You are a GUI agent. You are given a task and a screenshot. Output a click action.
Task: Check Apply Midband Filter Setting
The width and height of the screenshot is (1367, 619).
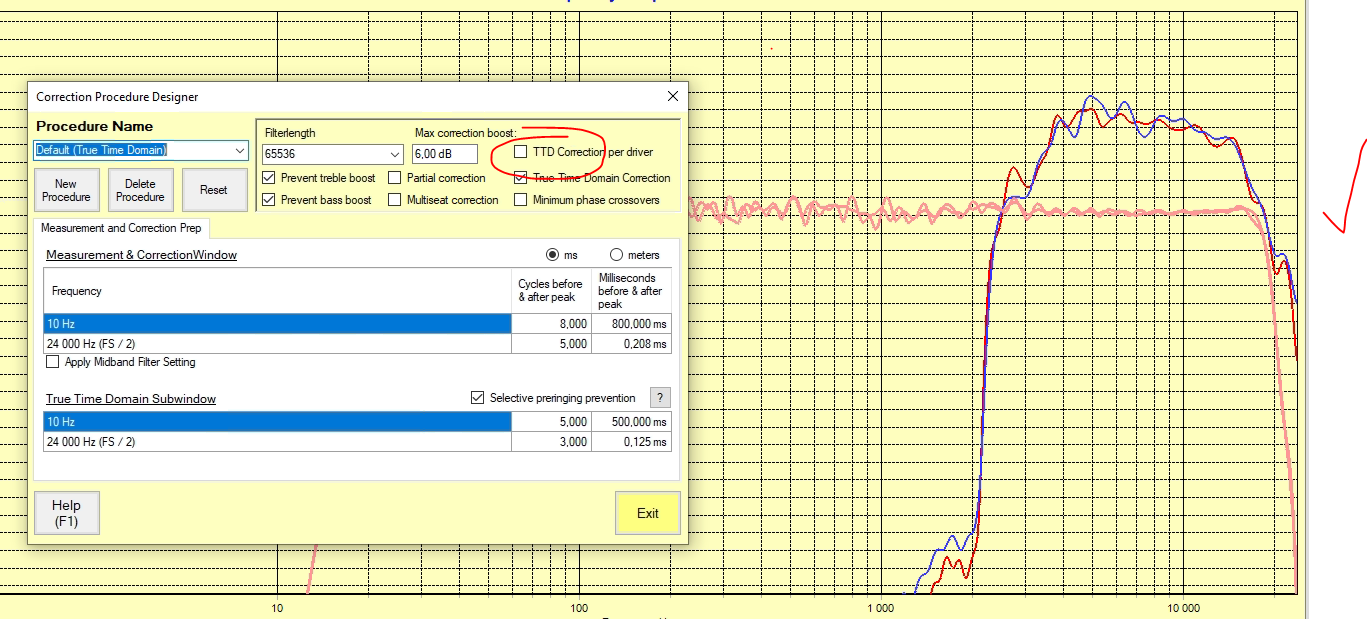54,362
